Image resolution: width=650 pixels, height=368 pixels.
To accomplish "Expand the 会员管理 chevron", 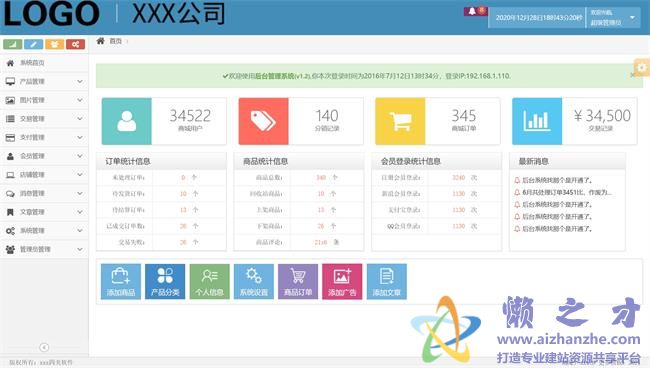I will [80, 156].
